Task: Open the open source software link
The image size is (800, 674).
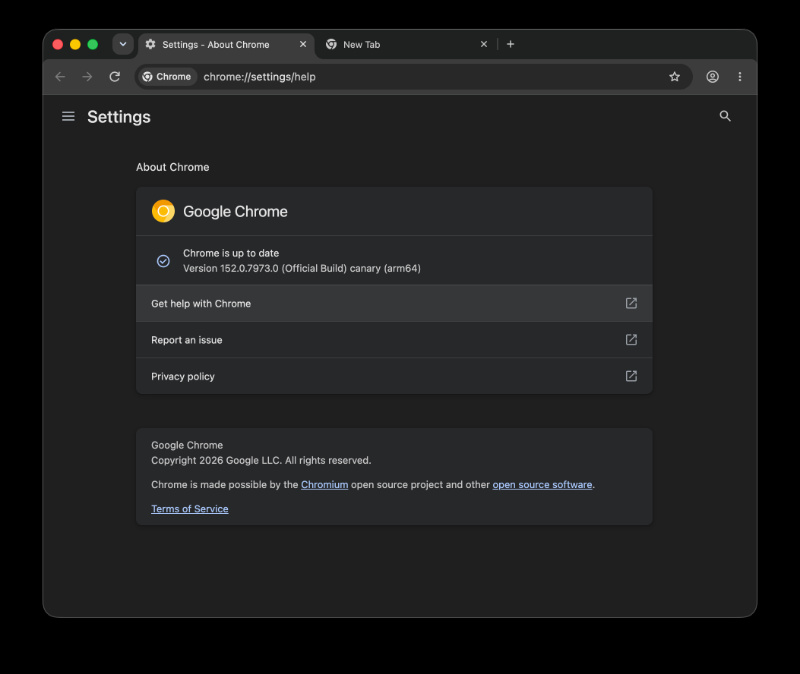Action: [x=542, y=485]
